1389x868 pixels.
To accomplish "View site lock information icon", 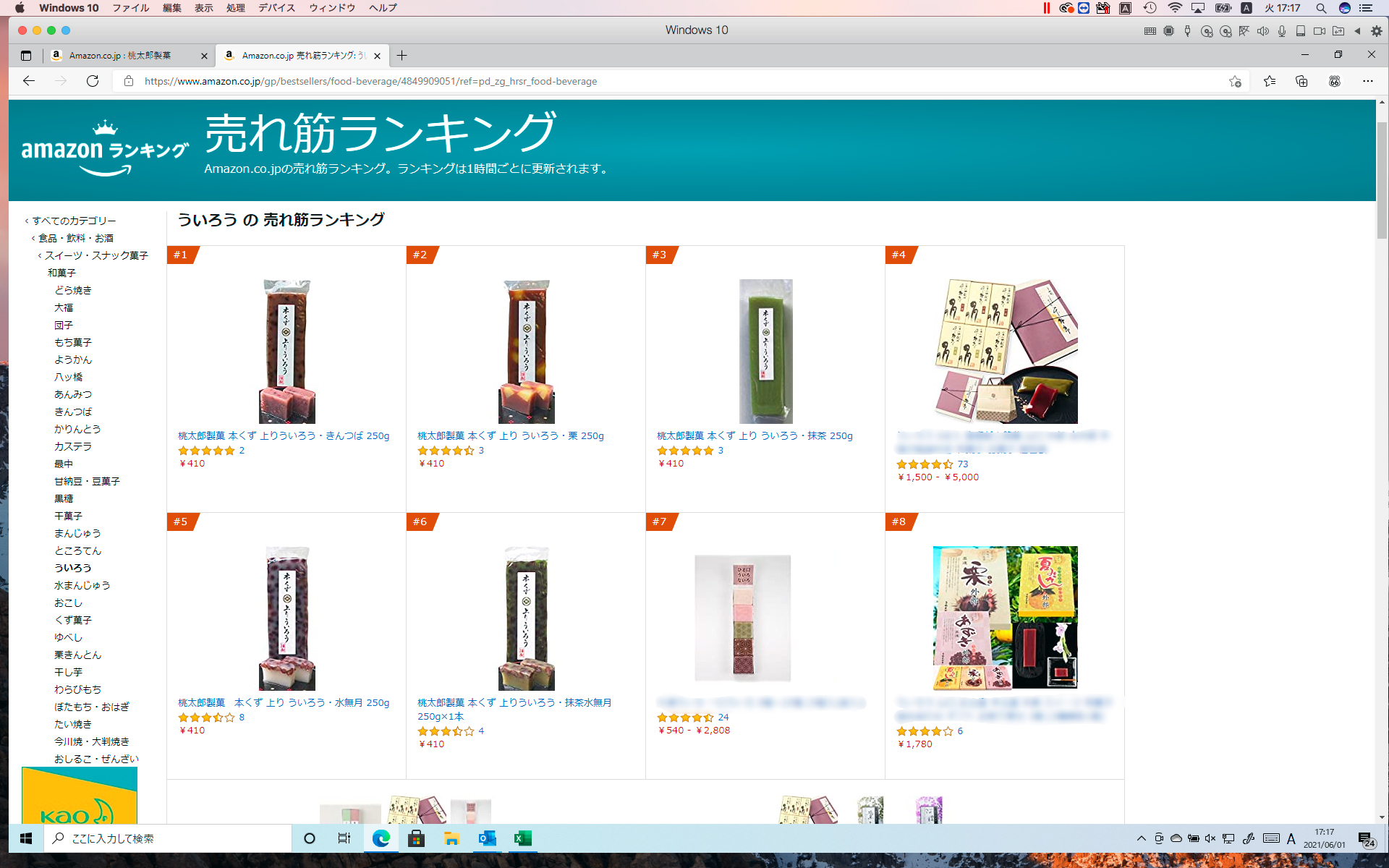I will click(129, 81).
